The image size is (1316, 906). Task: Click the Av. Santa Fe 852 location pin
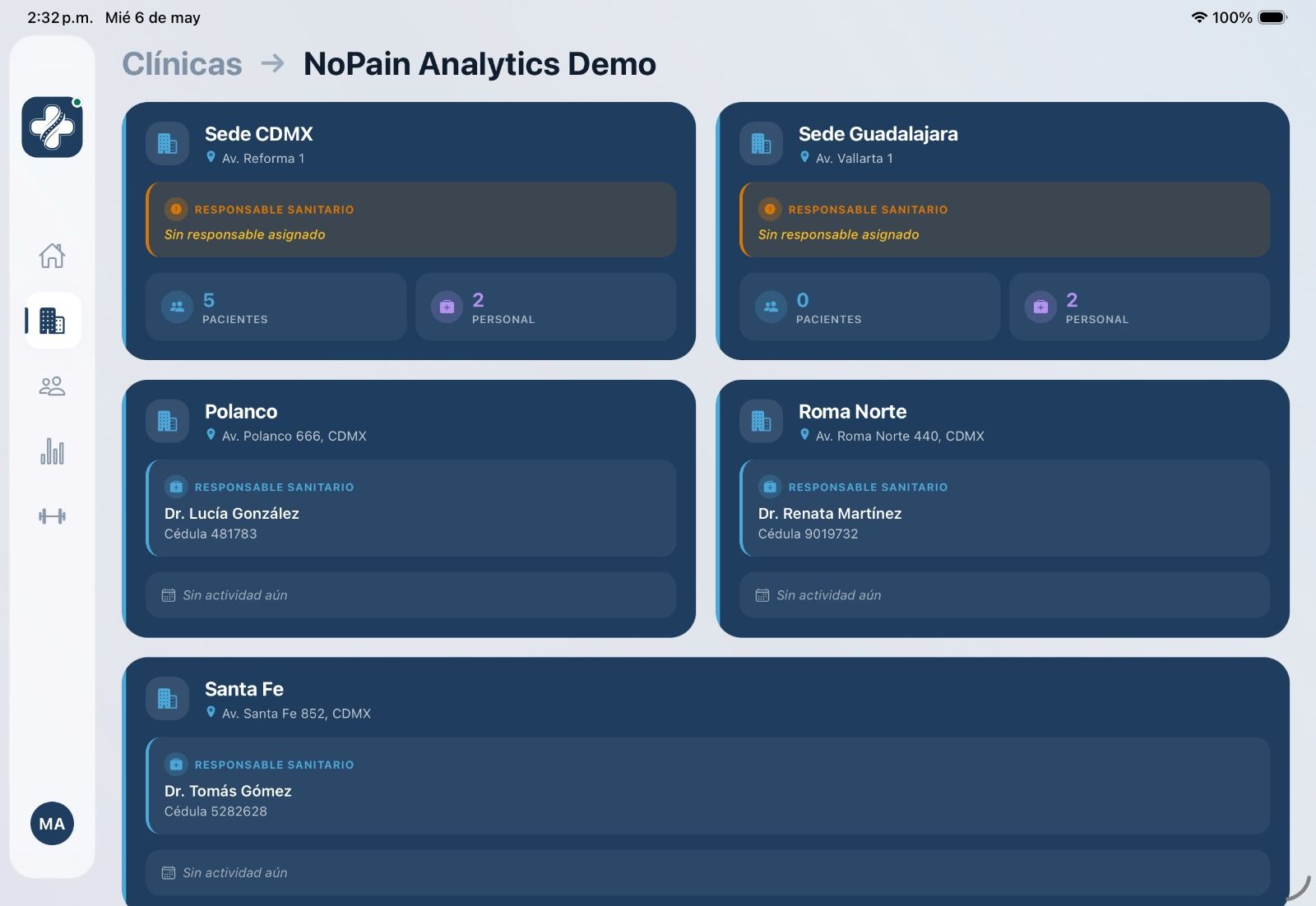coord(211,713)
